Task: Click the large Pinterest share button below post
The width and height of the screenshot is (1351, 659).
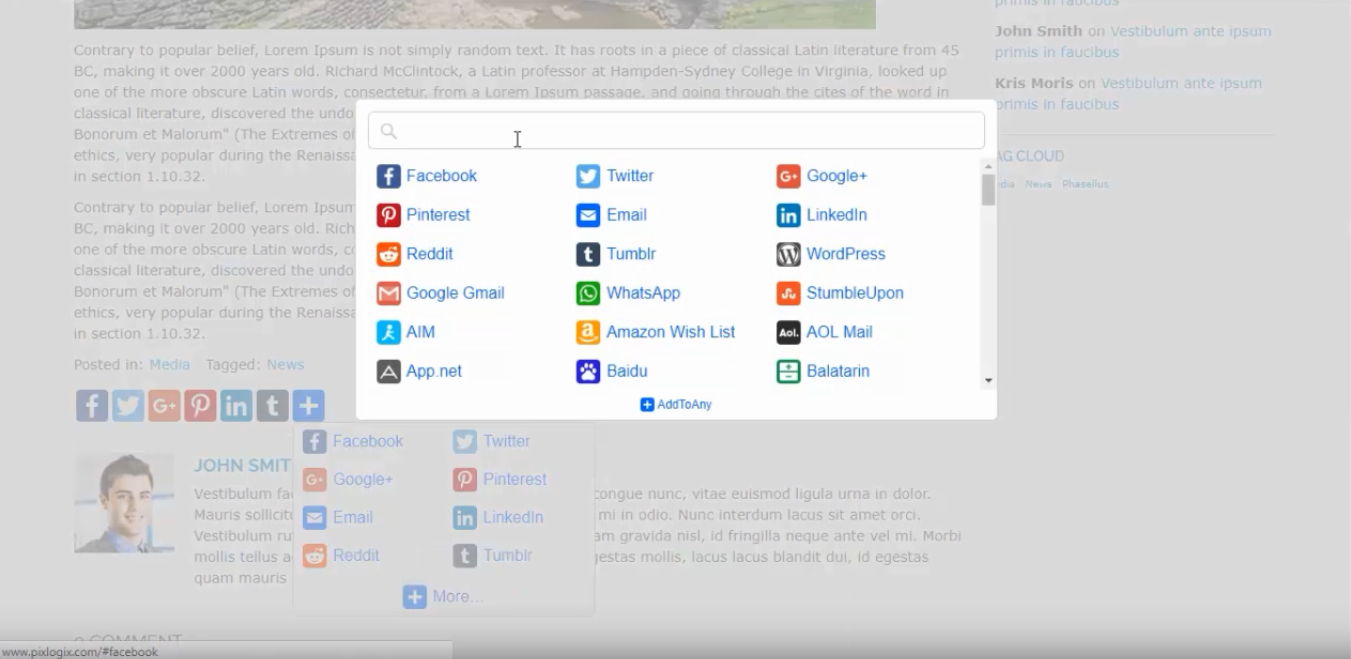Action: 200,405
